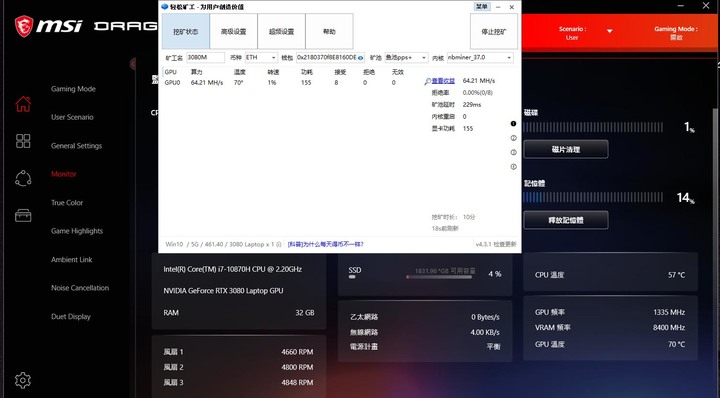Image resolution: width=720 pixels, height=398 pixels.
Task: Switch to the 挖矿状态 tab
Action: point(186,31)
